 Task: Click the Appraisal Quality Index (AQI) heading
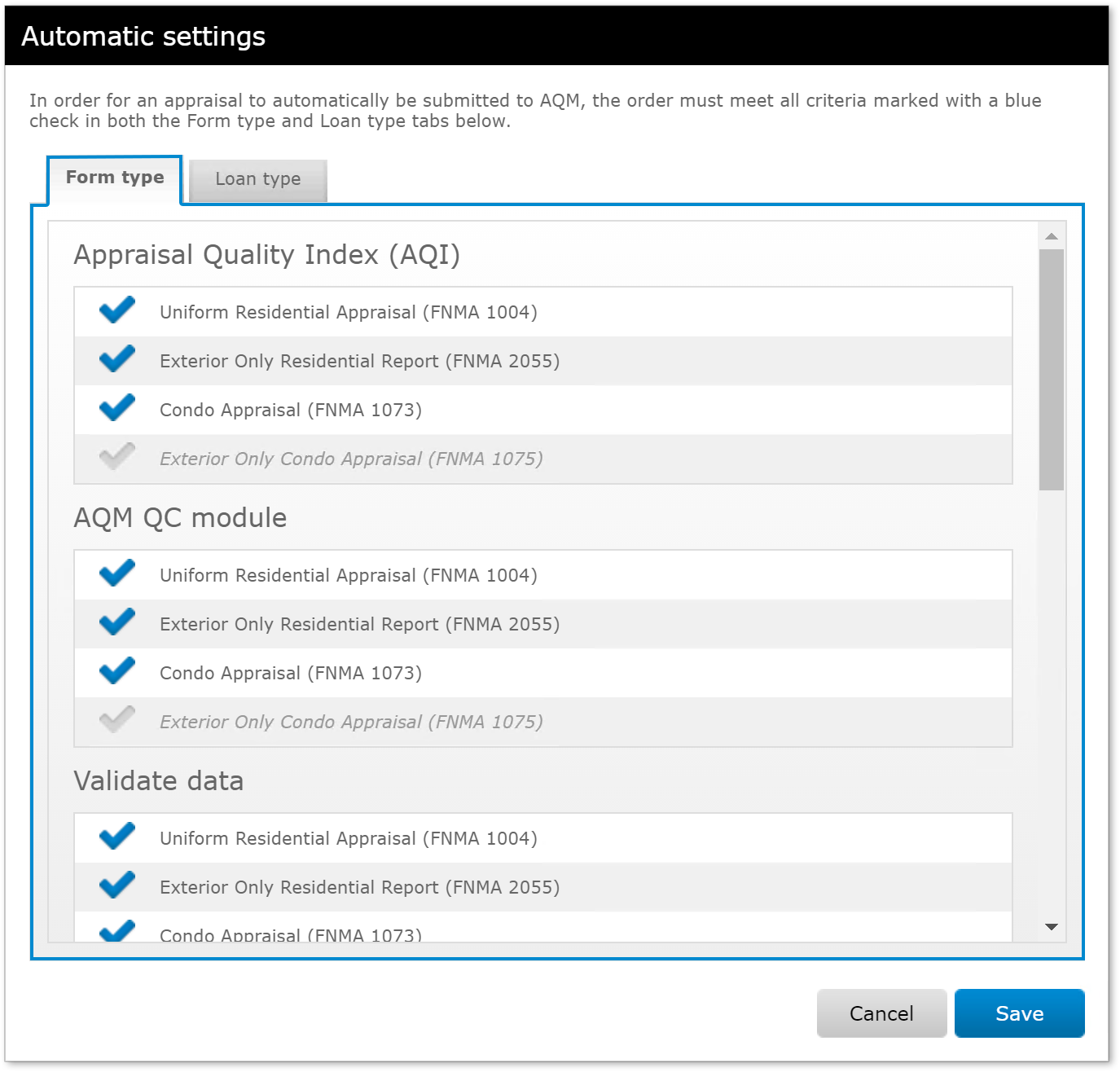point(267,255)
